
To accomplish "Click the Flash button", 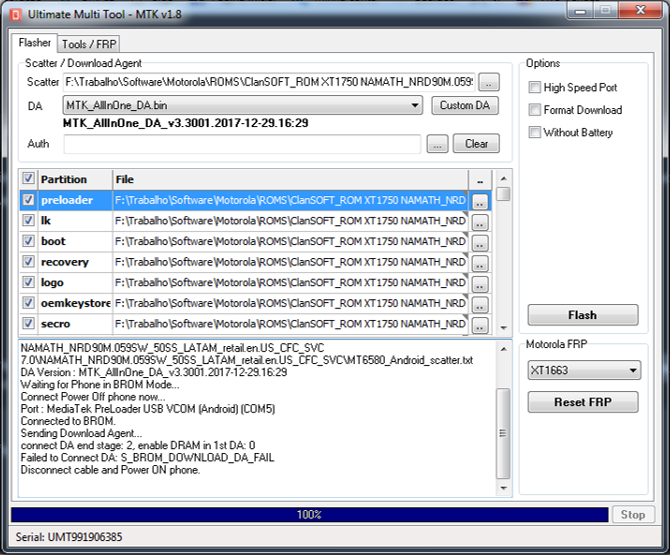I will 583,315.
